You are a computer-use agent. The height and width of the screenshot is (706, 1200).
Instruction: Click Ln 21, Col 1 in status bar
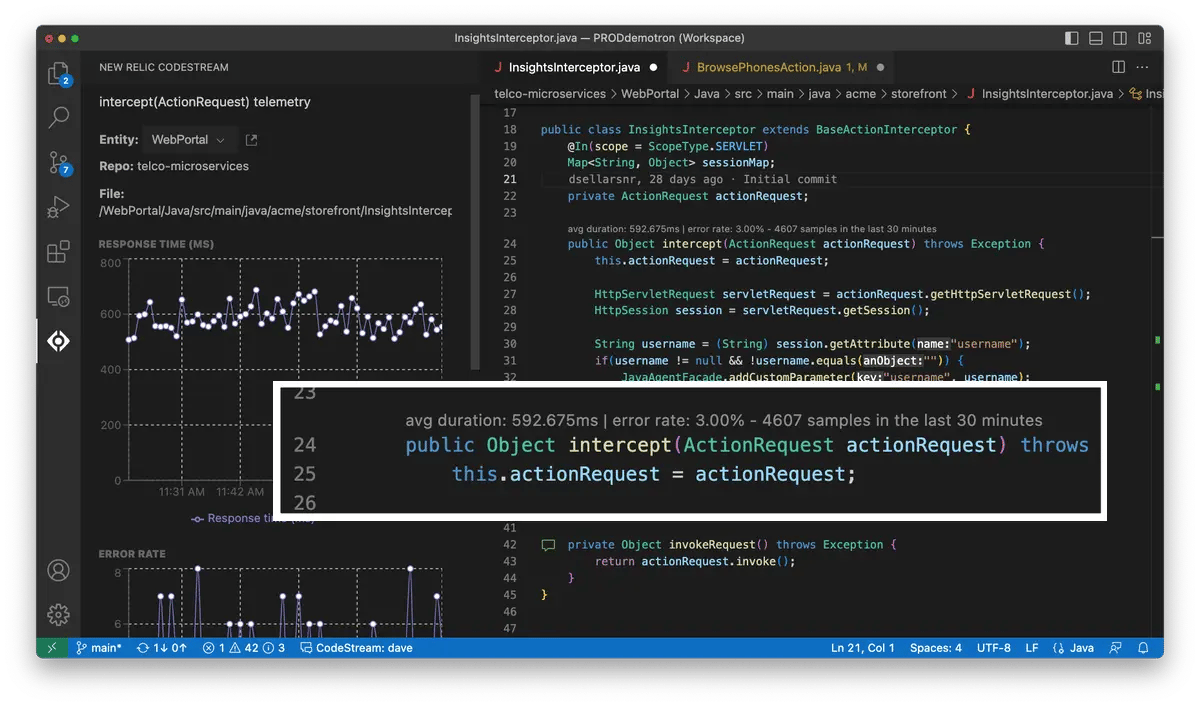pyautogui.click(x=863, y=648)
